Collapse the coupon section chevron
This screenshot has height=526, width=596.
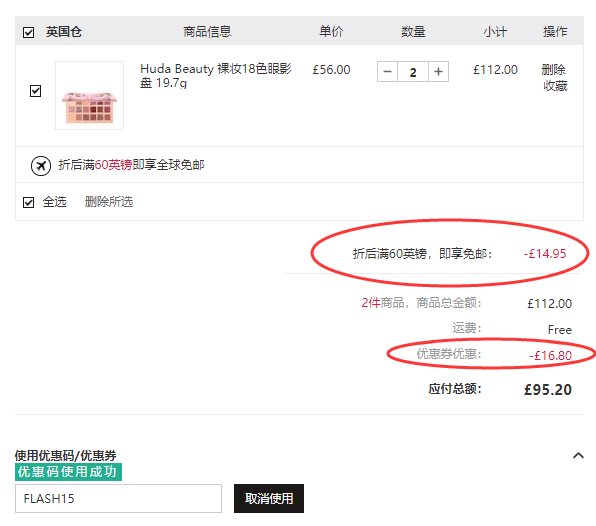(578, 455)
